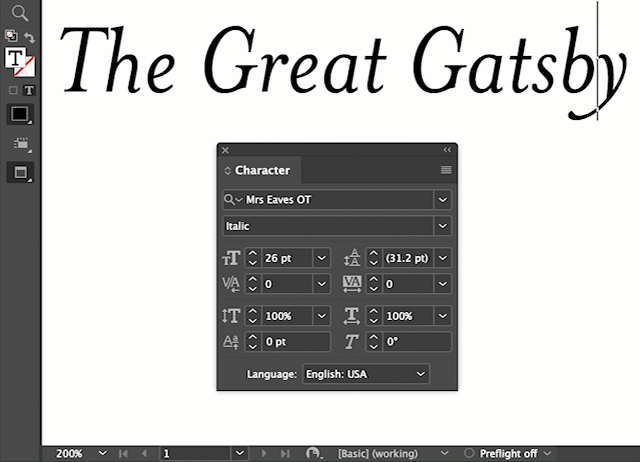Toggle formatting affects container button
The width and height of the screenshot is (640, 462).
click(12, 90)
